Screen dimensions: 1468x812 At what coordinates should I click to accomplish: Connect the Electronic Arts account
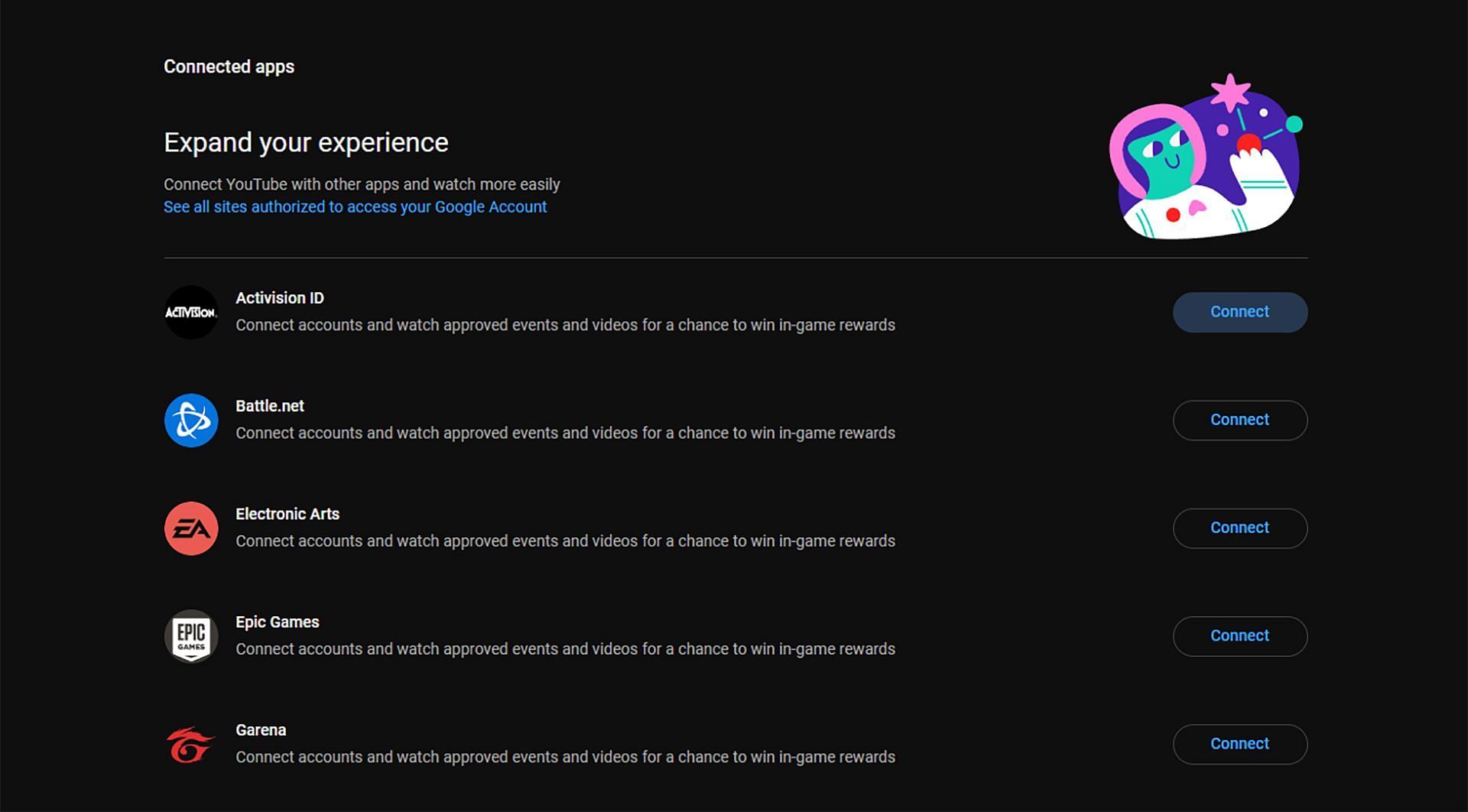click(x=1239, y=528)
